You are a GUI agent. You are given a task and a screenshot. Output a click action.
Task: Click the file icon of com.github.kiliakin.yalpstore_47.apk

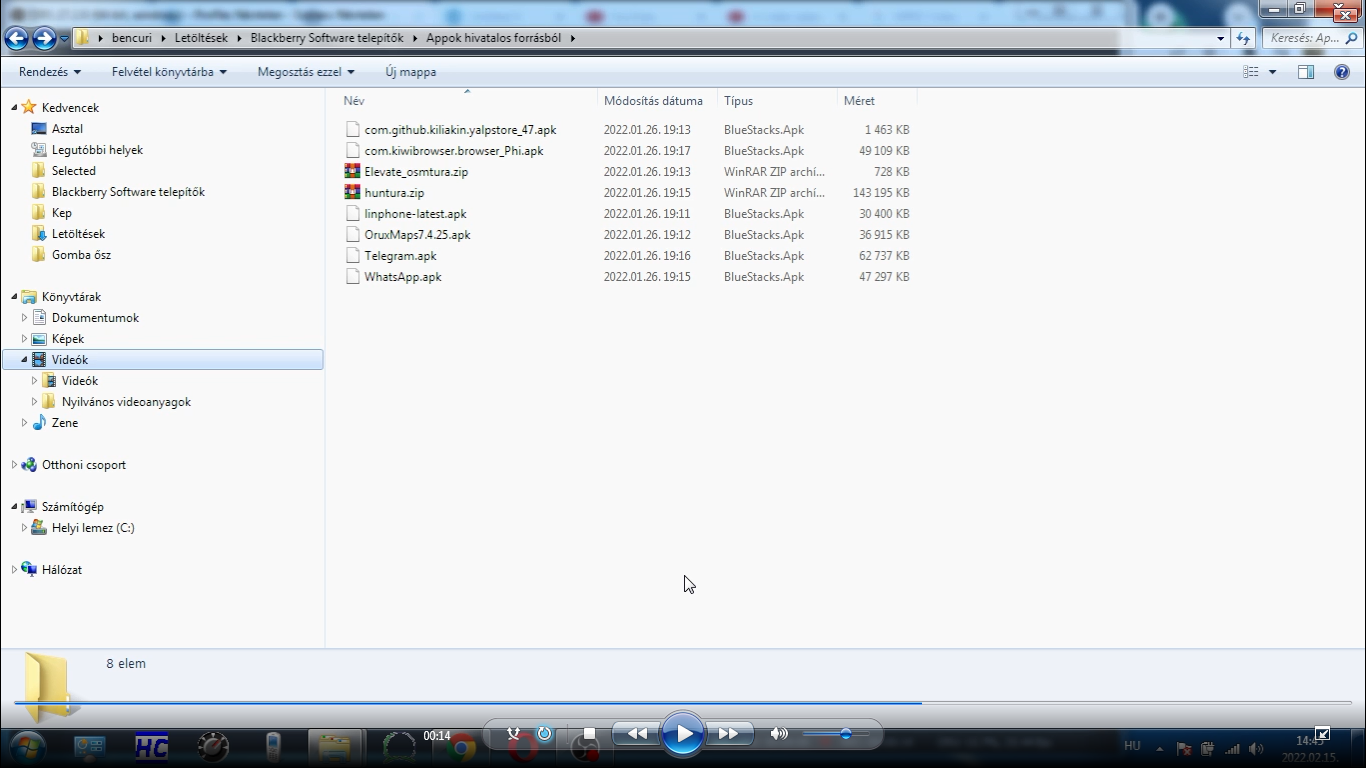pyautogui.click(x=352, y=130)
